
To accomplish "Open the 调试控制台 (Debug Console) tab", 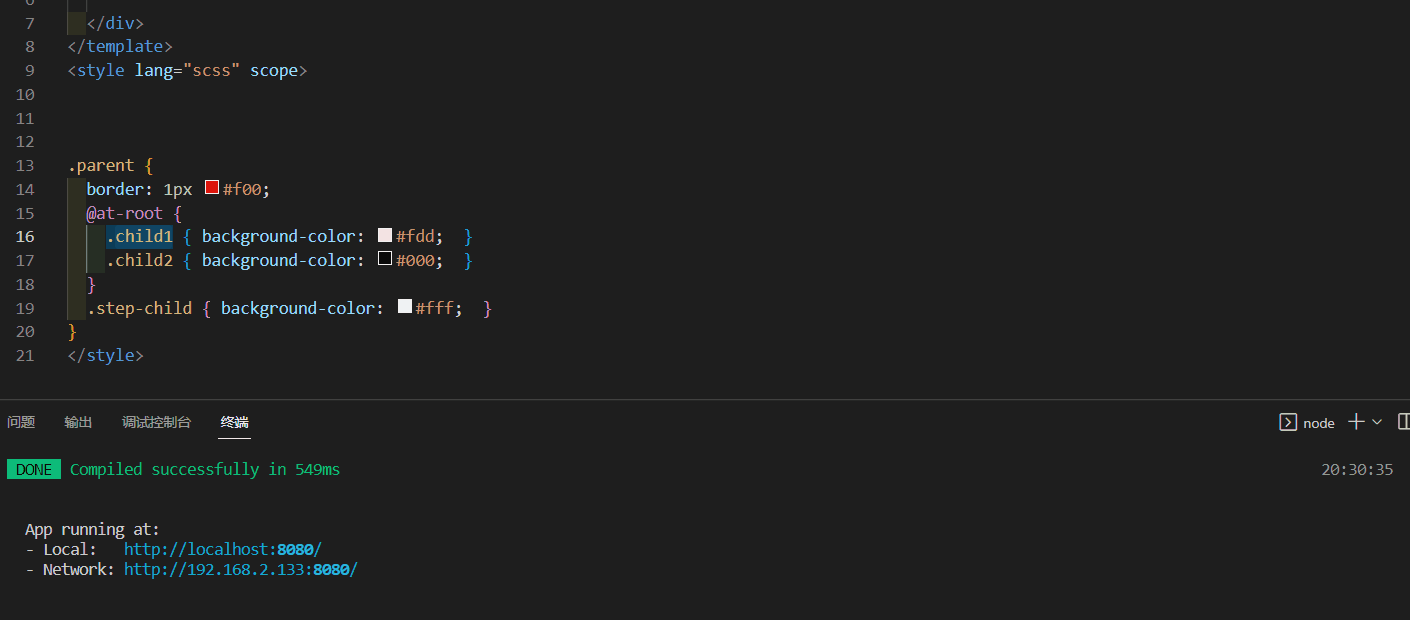I will [156, 422].
